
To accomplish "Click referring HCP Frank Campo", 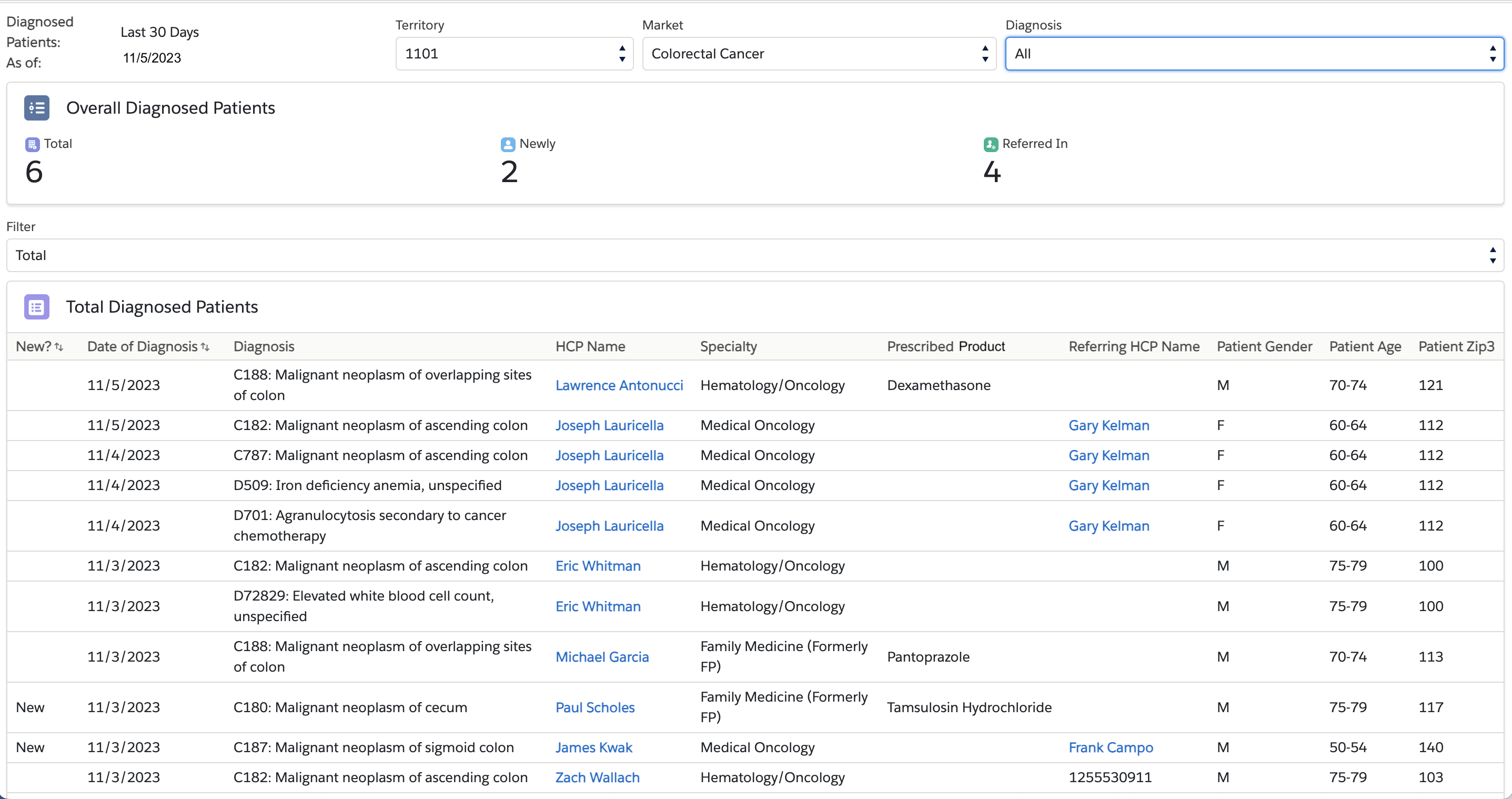I will pos(1111,747).
